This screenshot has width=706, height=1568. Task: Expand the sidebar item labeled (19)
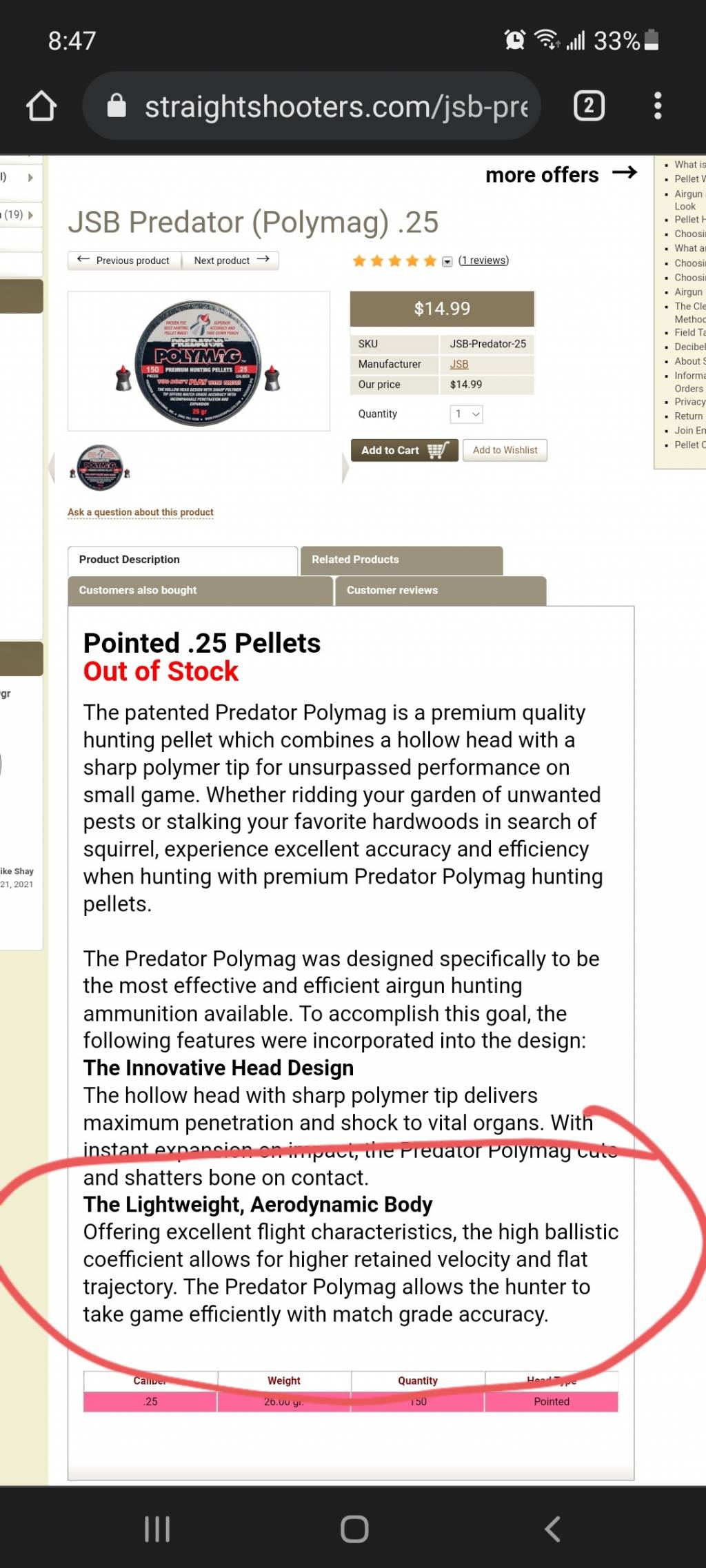point(21,215)
